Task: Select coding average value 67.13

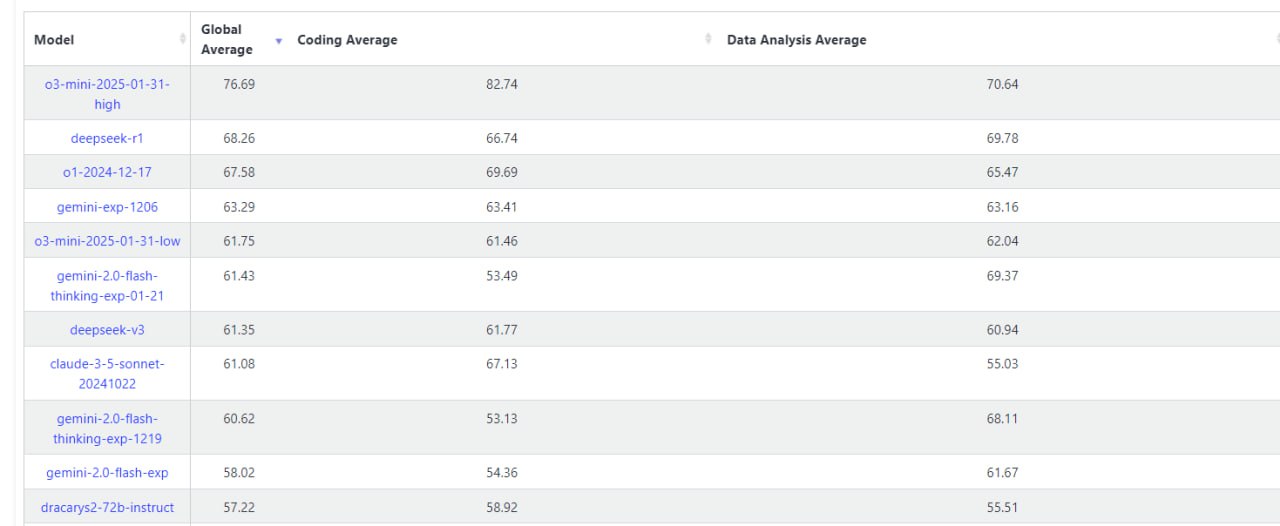Action: point(502,363)
